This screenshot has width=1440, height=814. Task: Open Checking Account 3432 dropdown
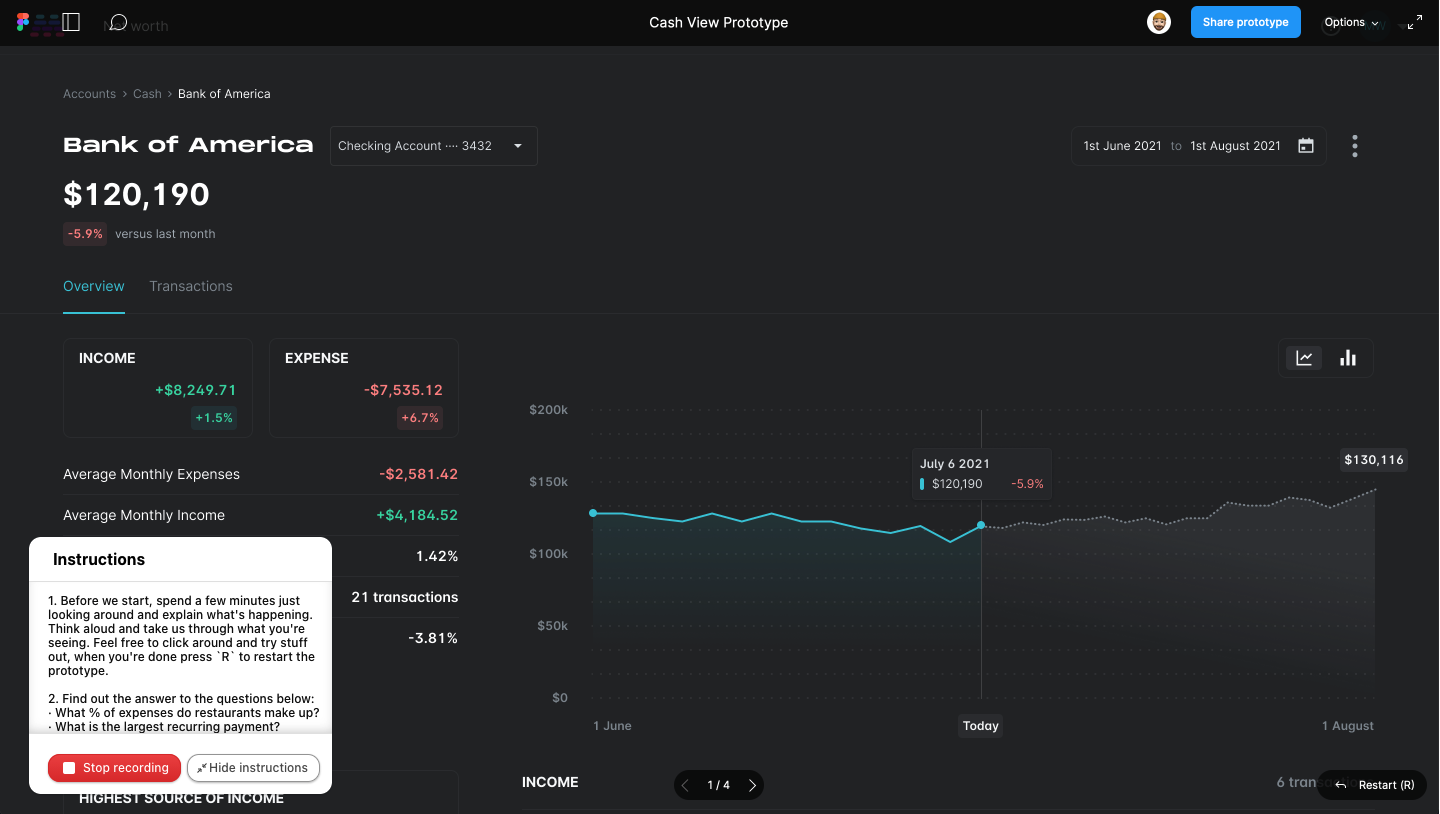pyautogui.click(x=434, y=146)
